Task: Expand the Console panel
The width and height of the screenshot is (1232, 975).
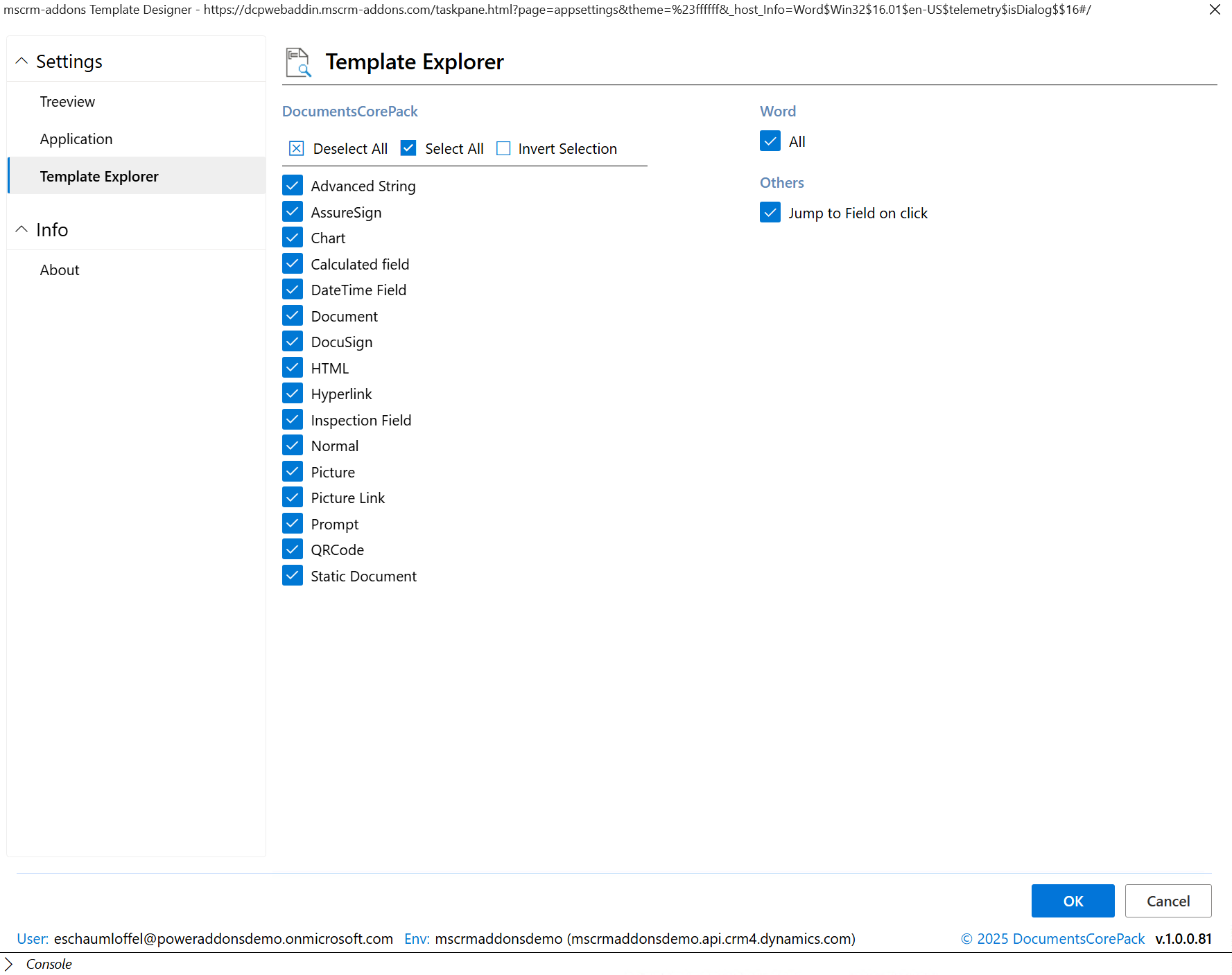Action: [x=9, y=964]
